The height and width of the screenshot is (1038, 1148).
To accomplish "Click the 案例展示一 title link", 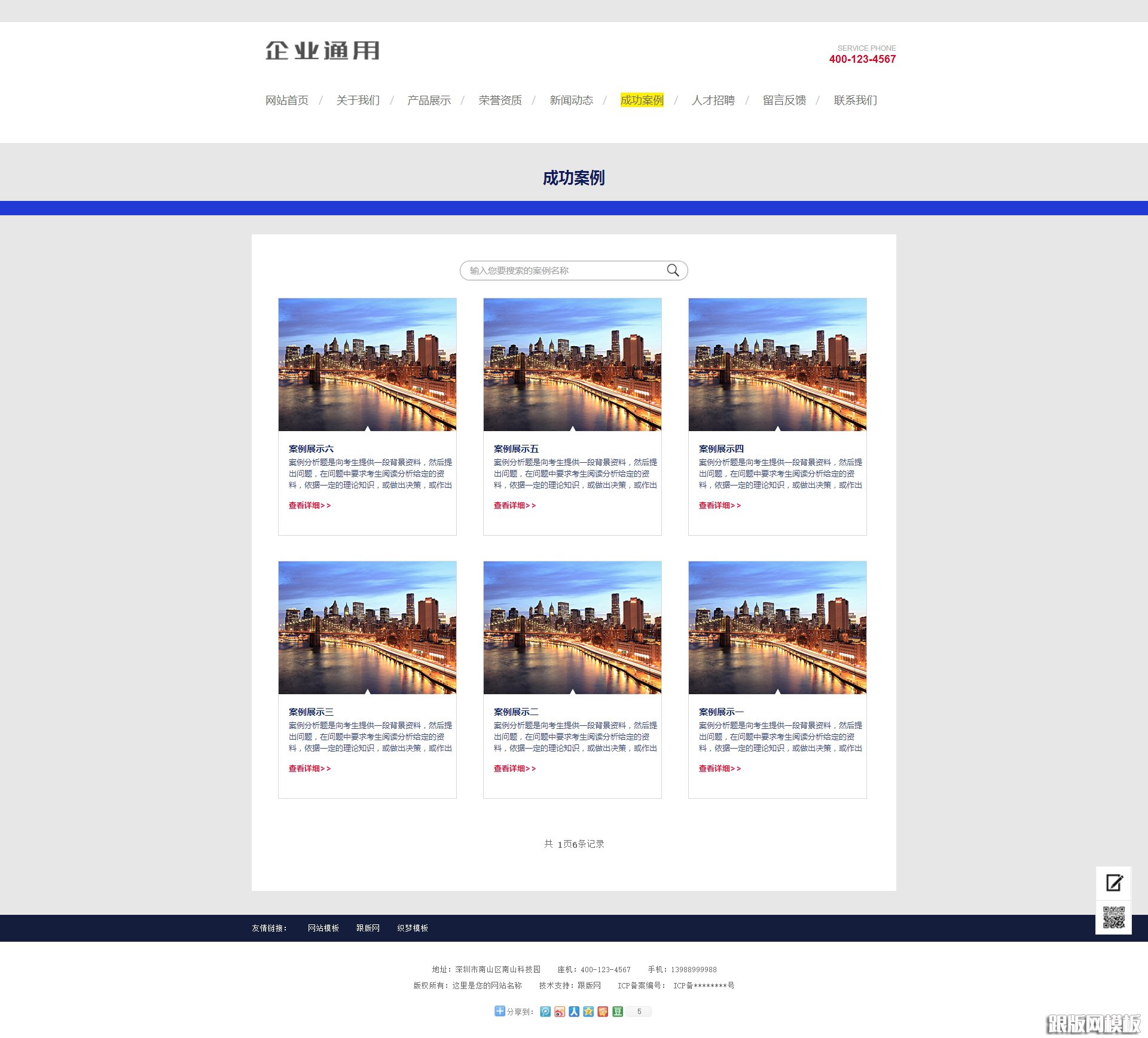I will pos(721,712).
